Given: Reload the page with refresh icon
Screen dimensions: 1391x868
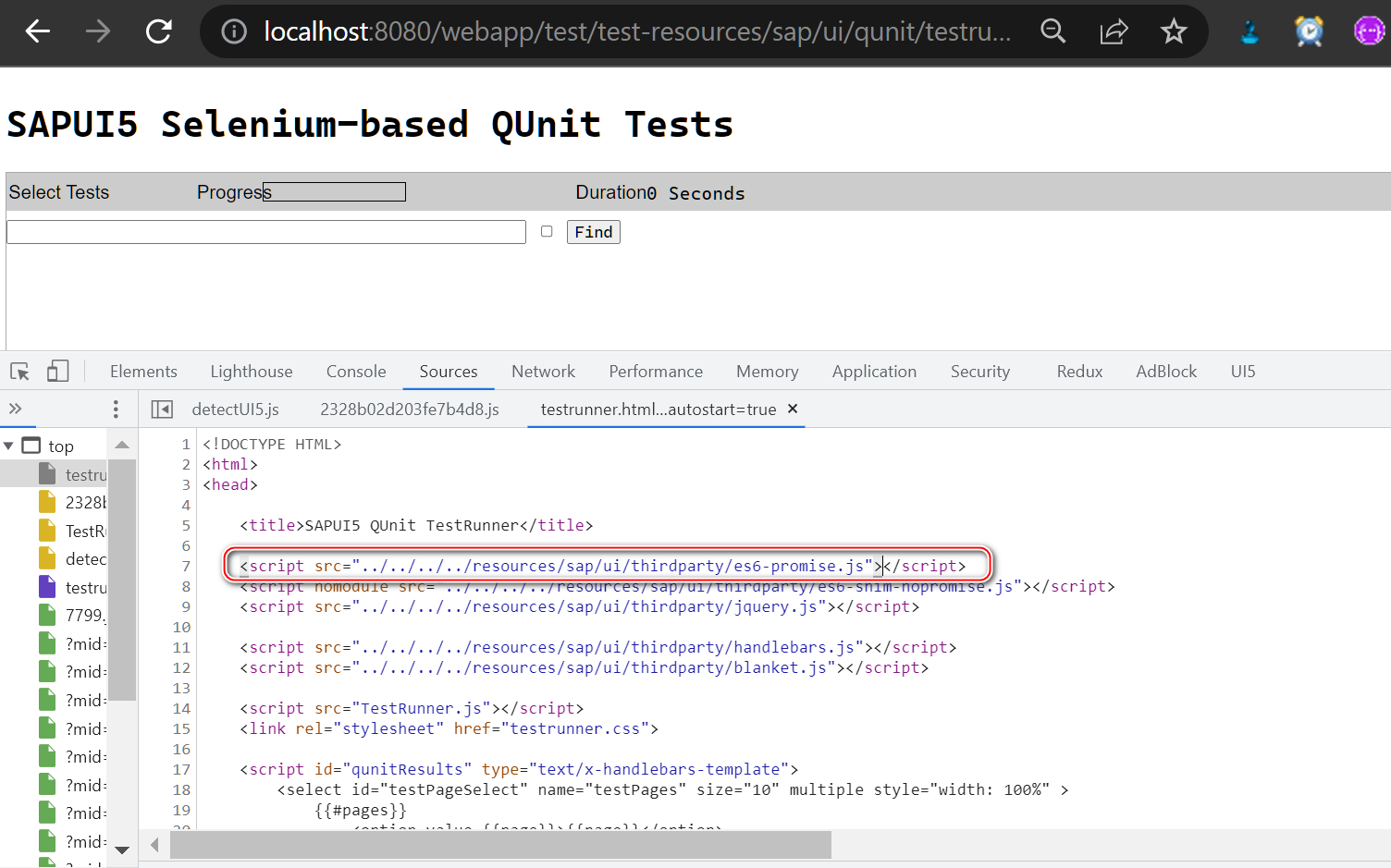Looking at the screenshot, I should click(x=159, y=31).
